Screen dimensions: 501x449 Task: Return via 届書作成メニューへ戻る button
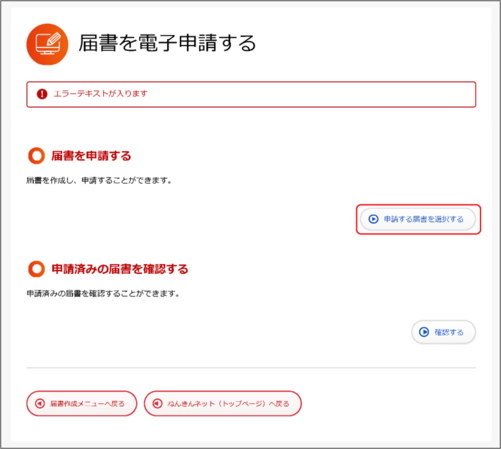point(82,403)
